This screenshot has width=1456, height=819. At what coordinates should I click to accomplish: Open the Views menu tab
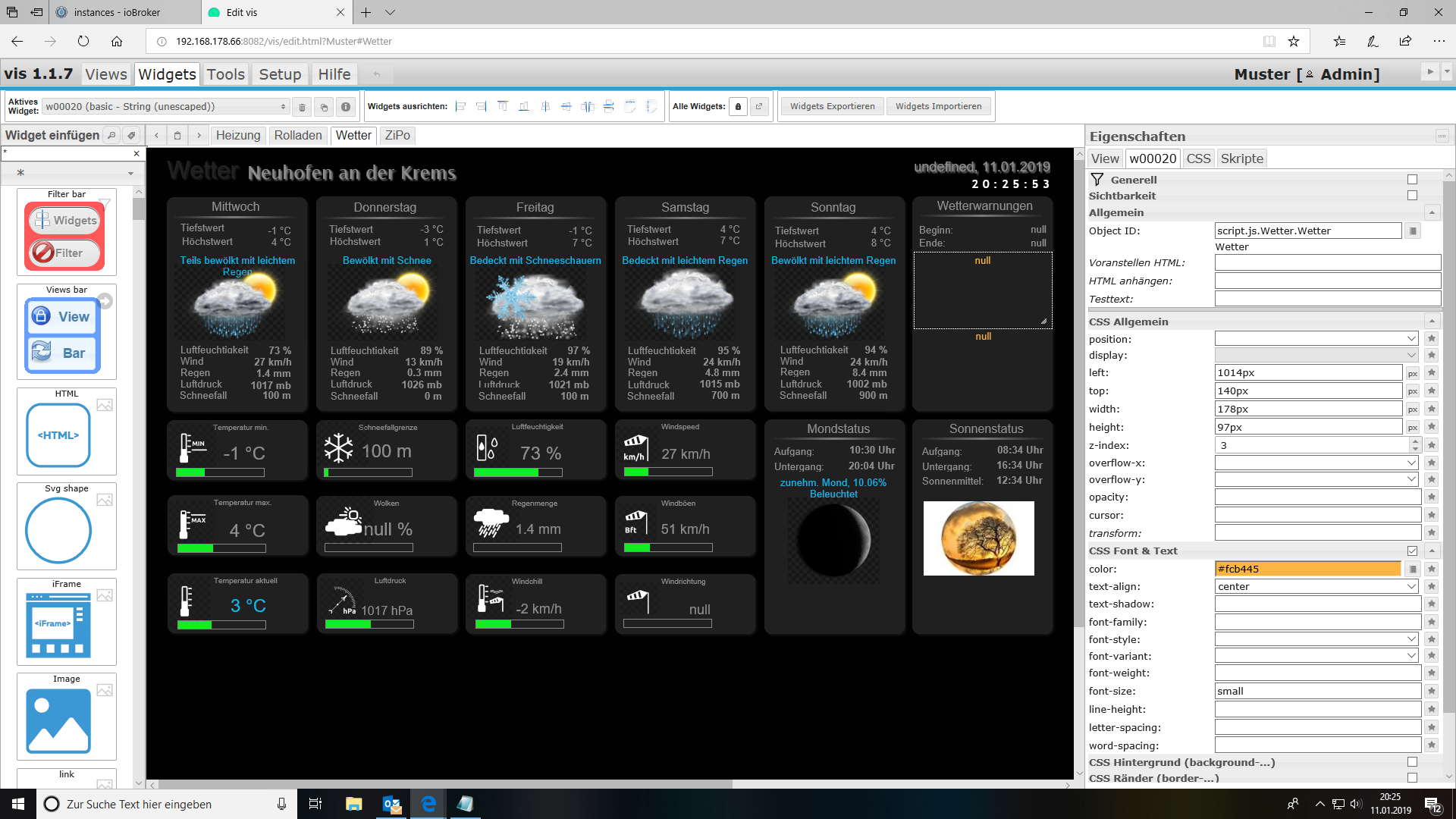pyautogui.click(x=106, y=74)
